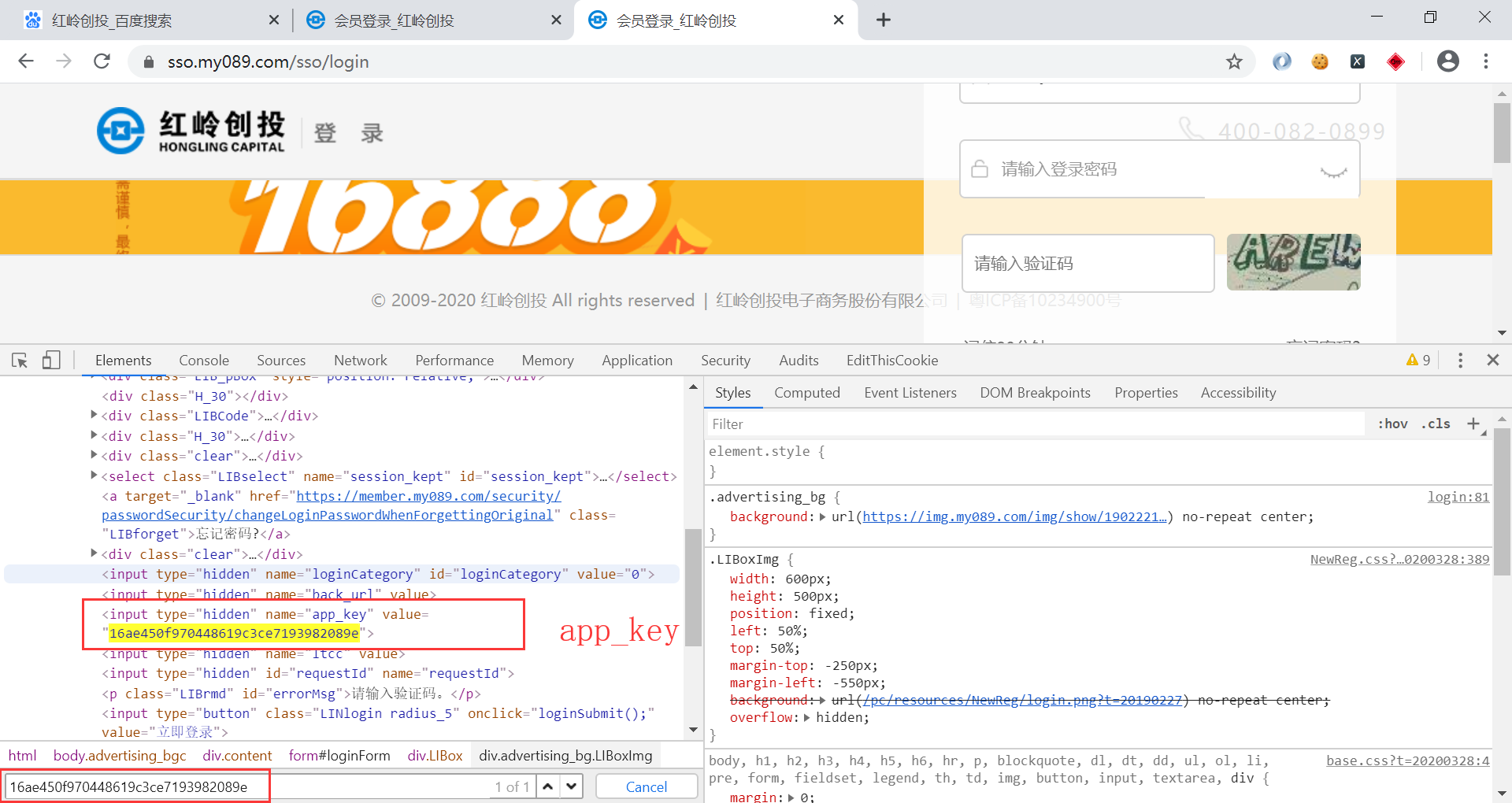Open the Accessibility tab
Screen dimensions: 1512x803
pos(1238,393)
